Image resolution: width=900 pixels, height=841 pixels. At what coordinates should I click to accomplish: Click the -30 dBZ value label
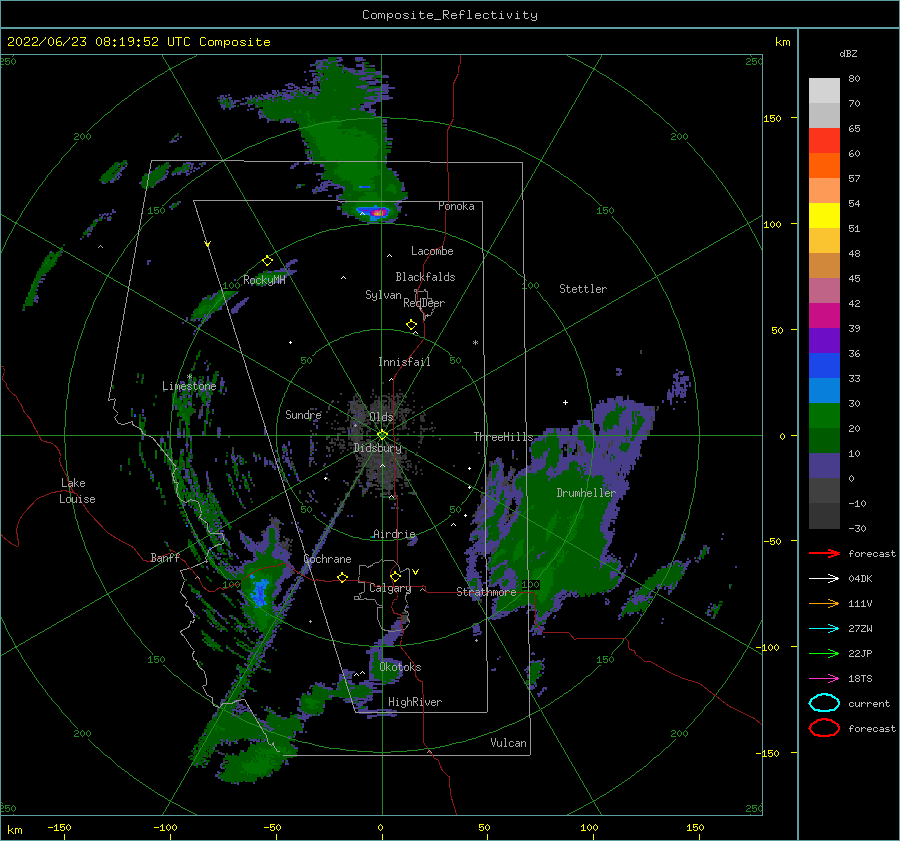857,528
